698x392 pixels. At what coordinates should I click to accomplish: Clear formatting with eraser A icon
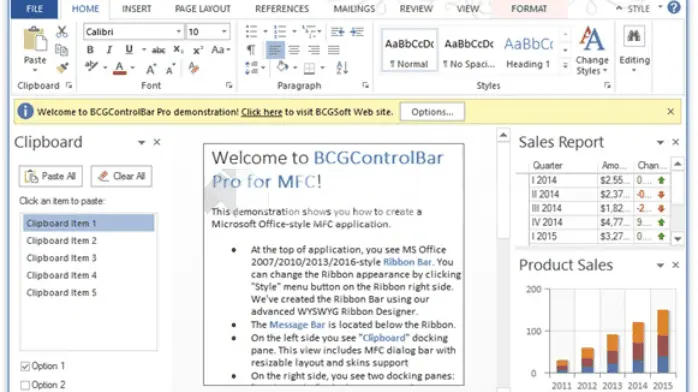tap(194, 68)
